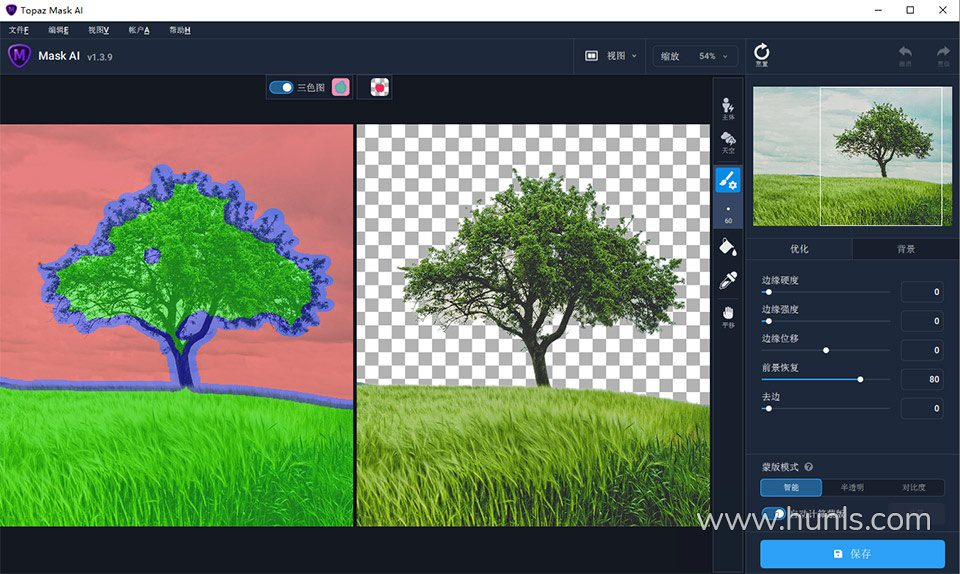The image size is (960, 574).
Task: Open the View (视图) menu in menu bar
Action: pos(98,30)
